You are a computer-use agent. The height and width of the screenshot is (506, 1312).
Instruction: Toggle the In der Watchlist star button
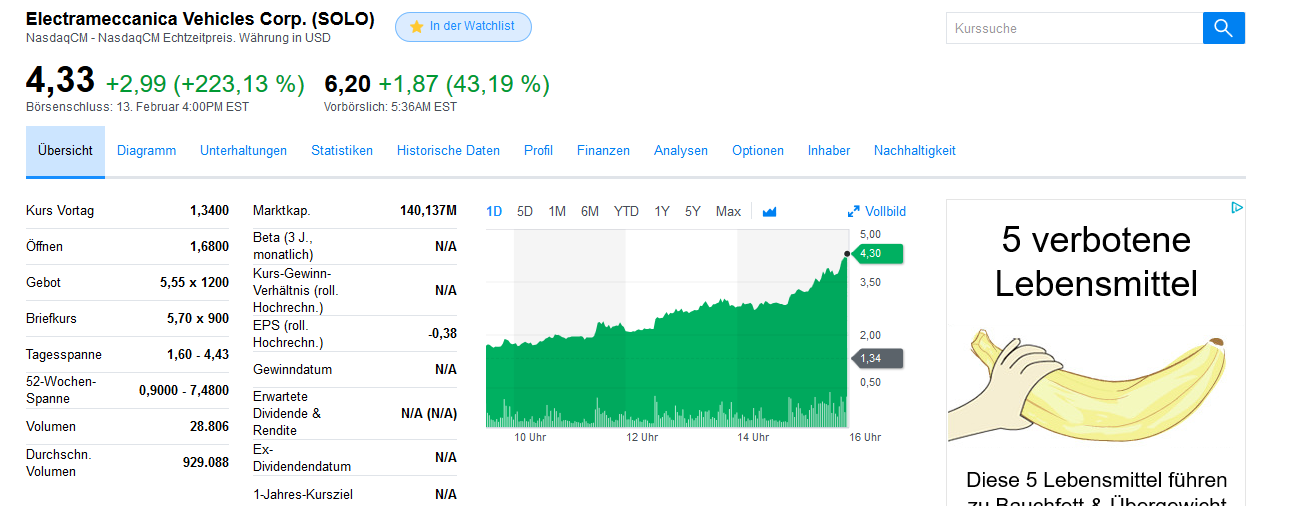[x=463, y=27]
